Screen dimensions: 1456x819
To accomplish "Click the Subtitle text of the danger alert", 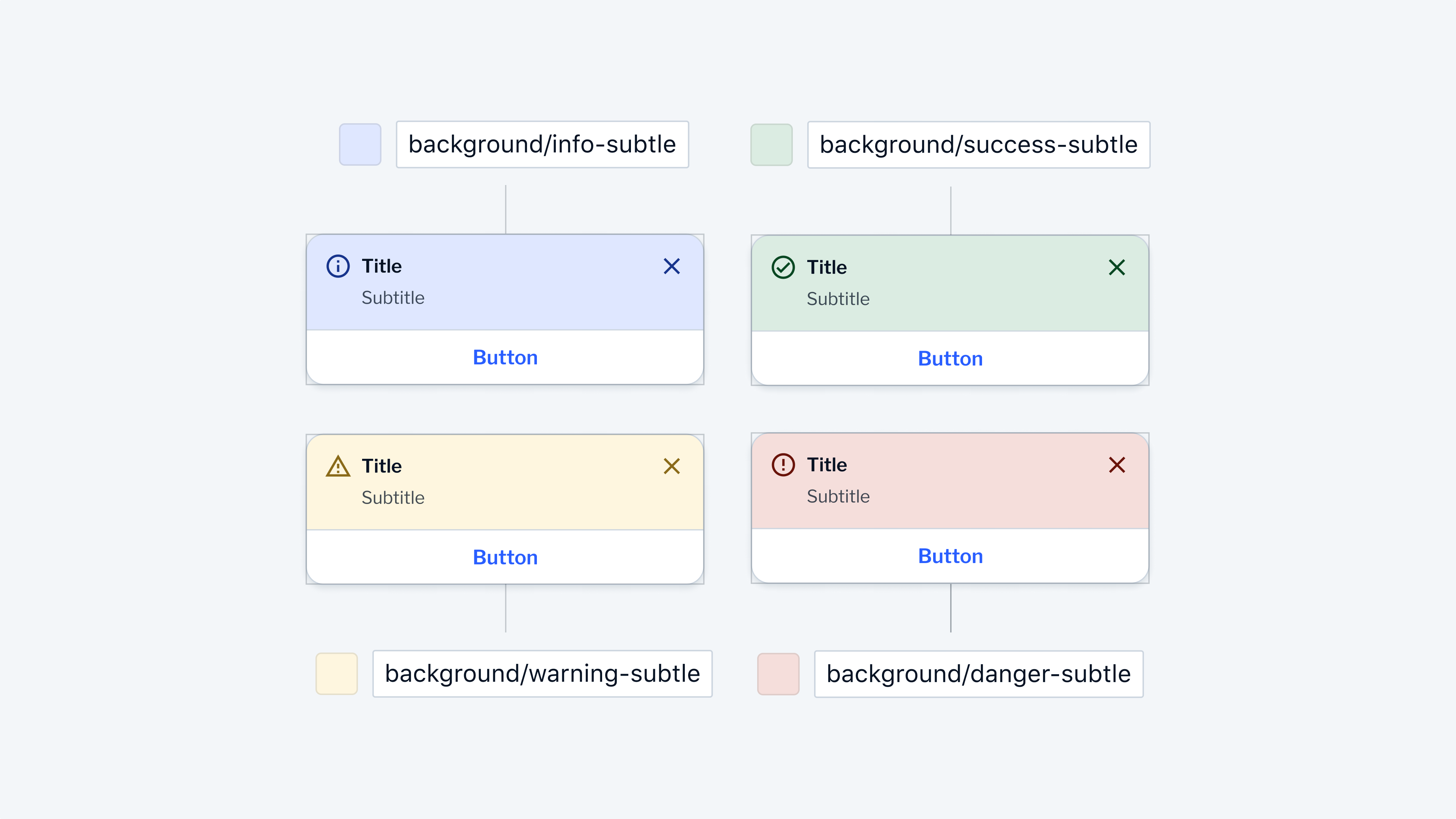I will tap(838, 496).
